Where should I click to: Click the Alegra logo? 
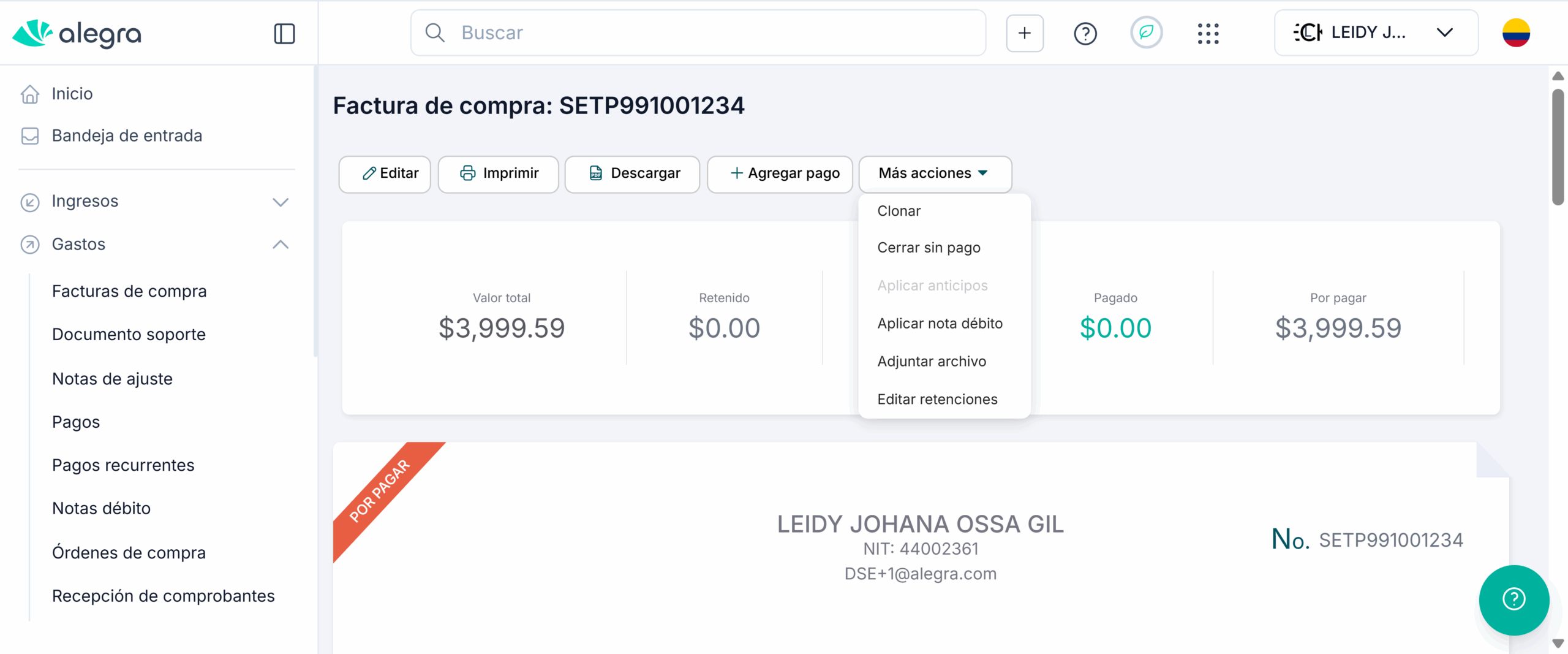(x=77, y=34)
